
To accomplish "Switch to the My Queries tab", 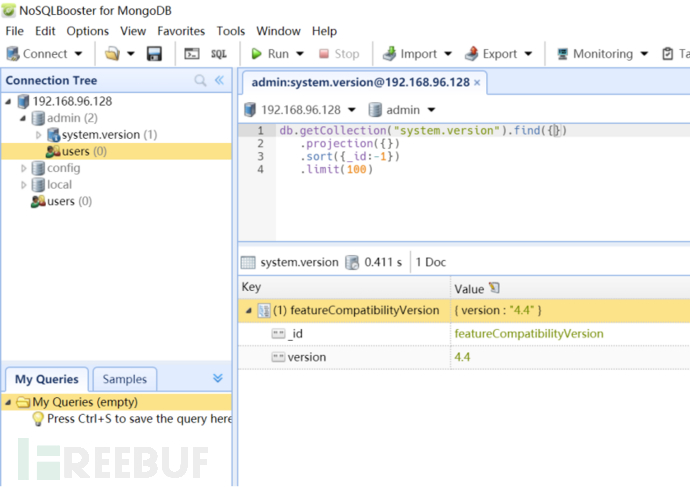I will (47, 379).
